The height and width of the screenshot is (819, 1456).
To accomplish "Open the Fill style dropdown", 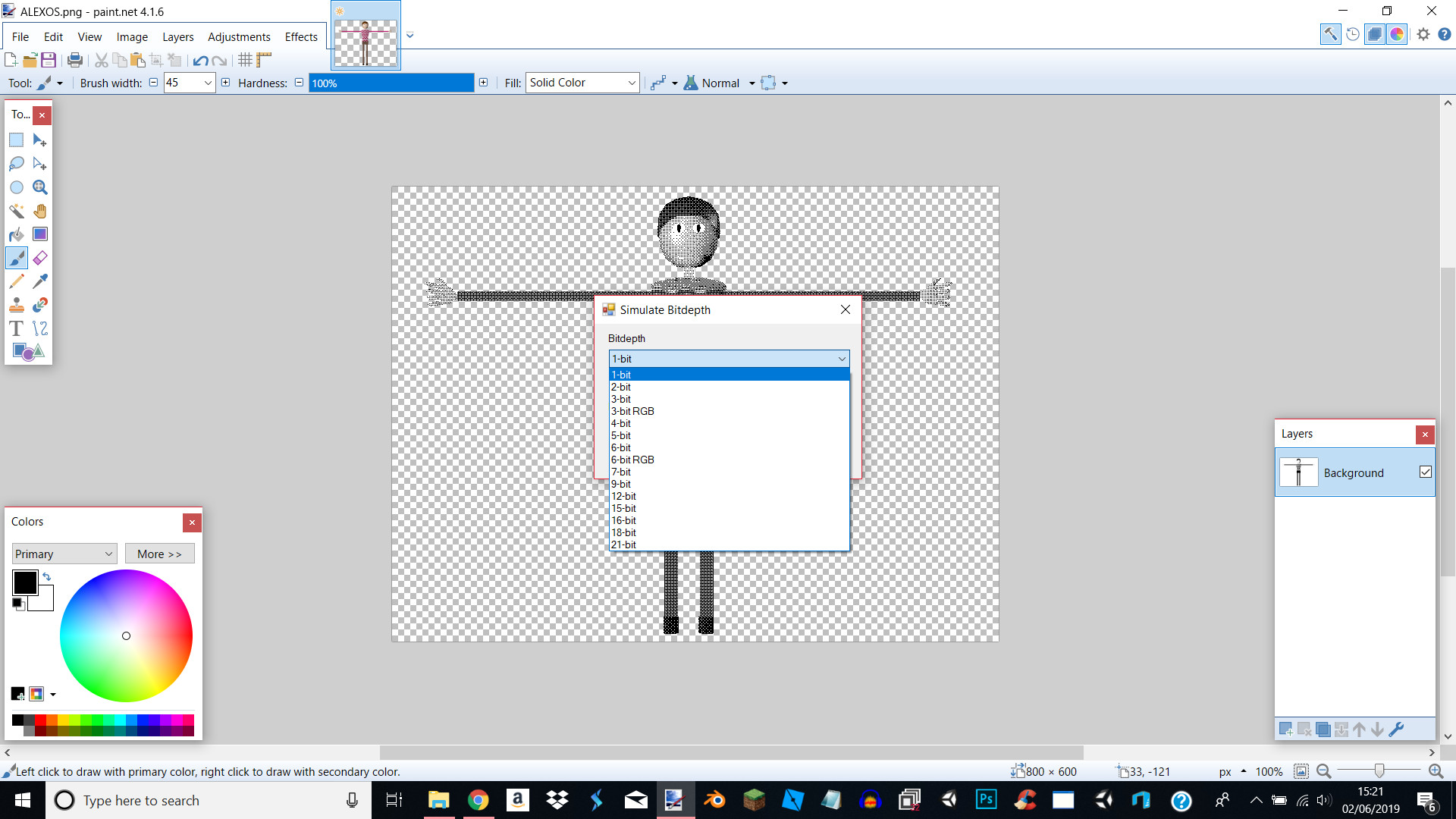I will [582, 83].
